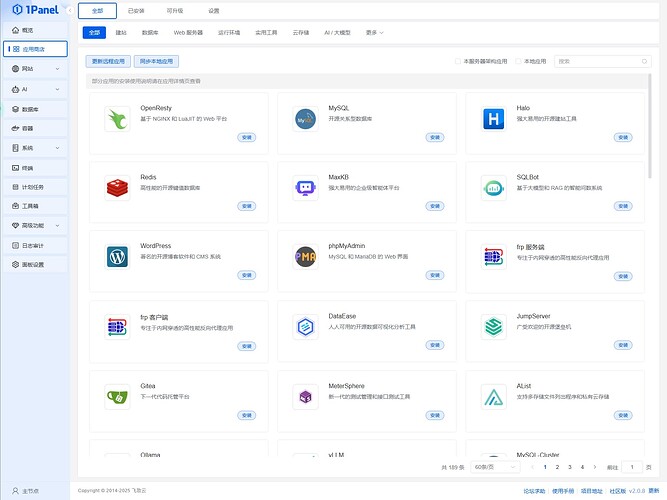Install WordPress with its 安装 button
The image size is (667, 500).
[x=247, y=275]
